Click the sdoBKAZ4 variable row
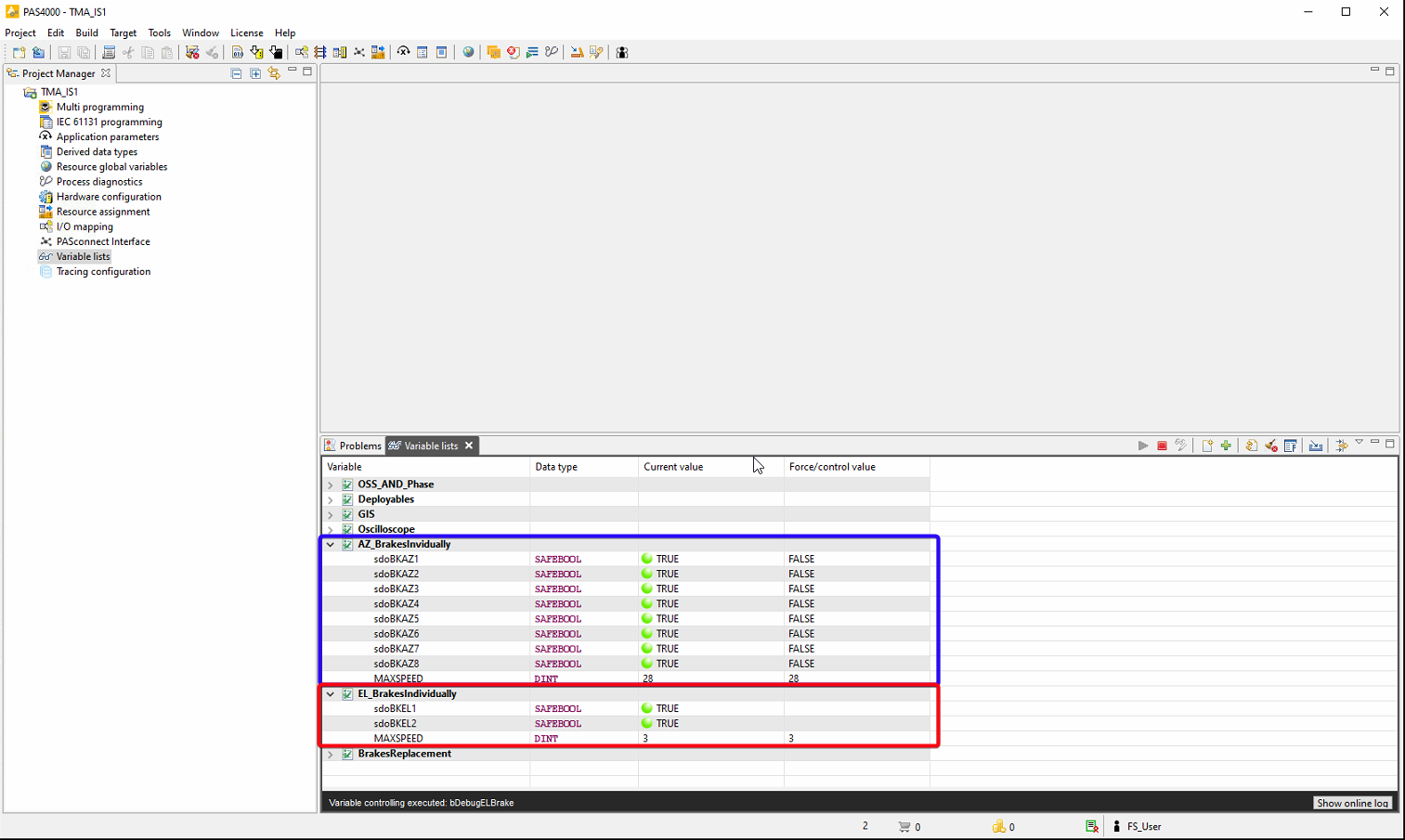Image resolution: width=1405 pixels, height=840 pixels. point(625,604)
